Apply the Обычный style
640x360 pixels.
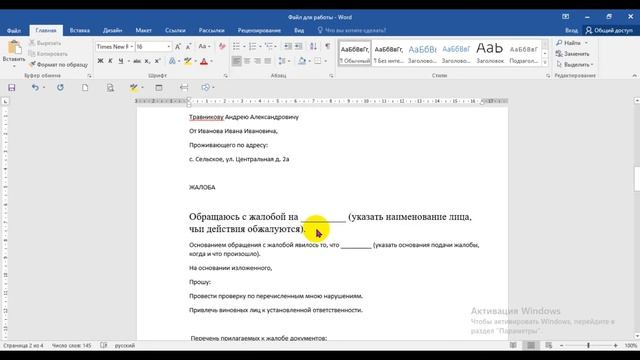[x=355, y=53]
